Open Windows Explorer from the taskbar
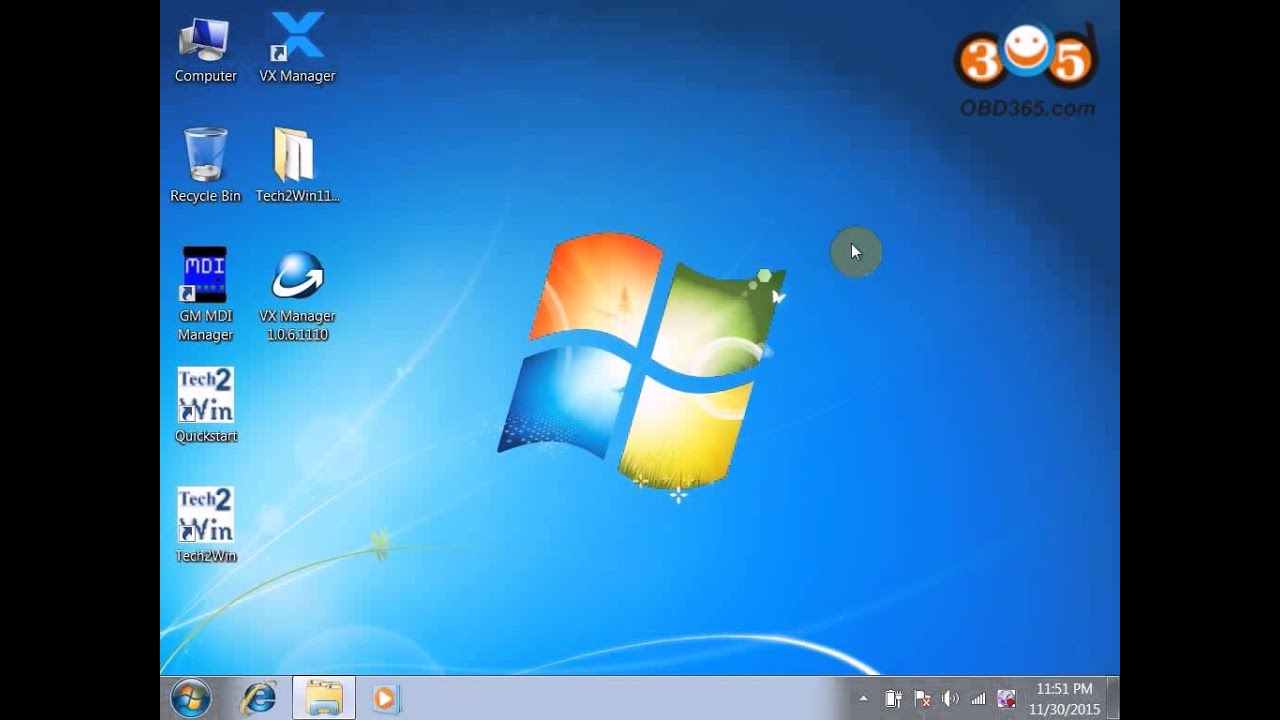 [324, 698]
